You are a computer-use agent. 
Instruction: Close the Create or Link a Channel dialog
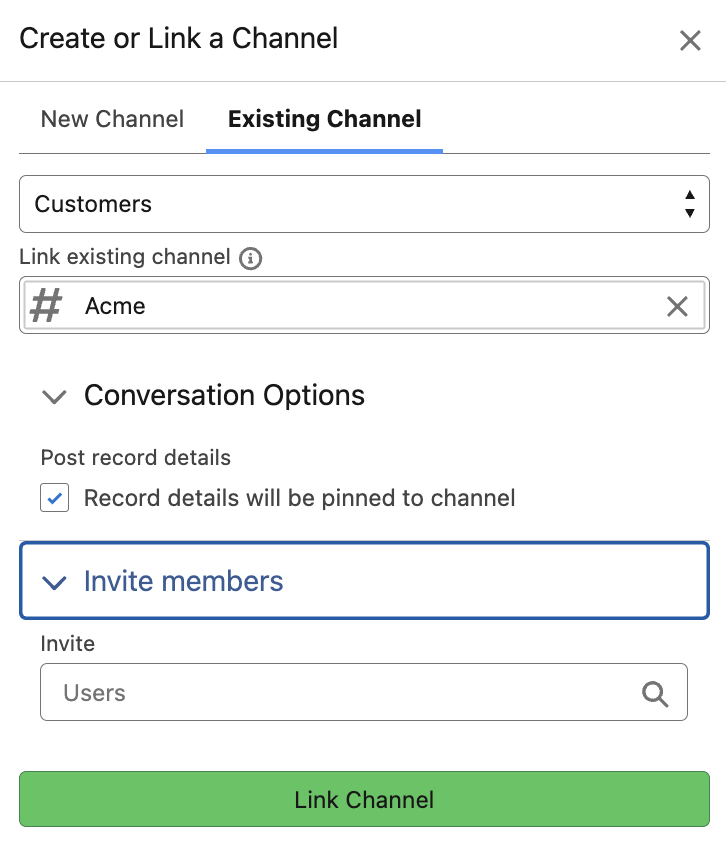click(690, 40)
